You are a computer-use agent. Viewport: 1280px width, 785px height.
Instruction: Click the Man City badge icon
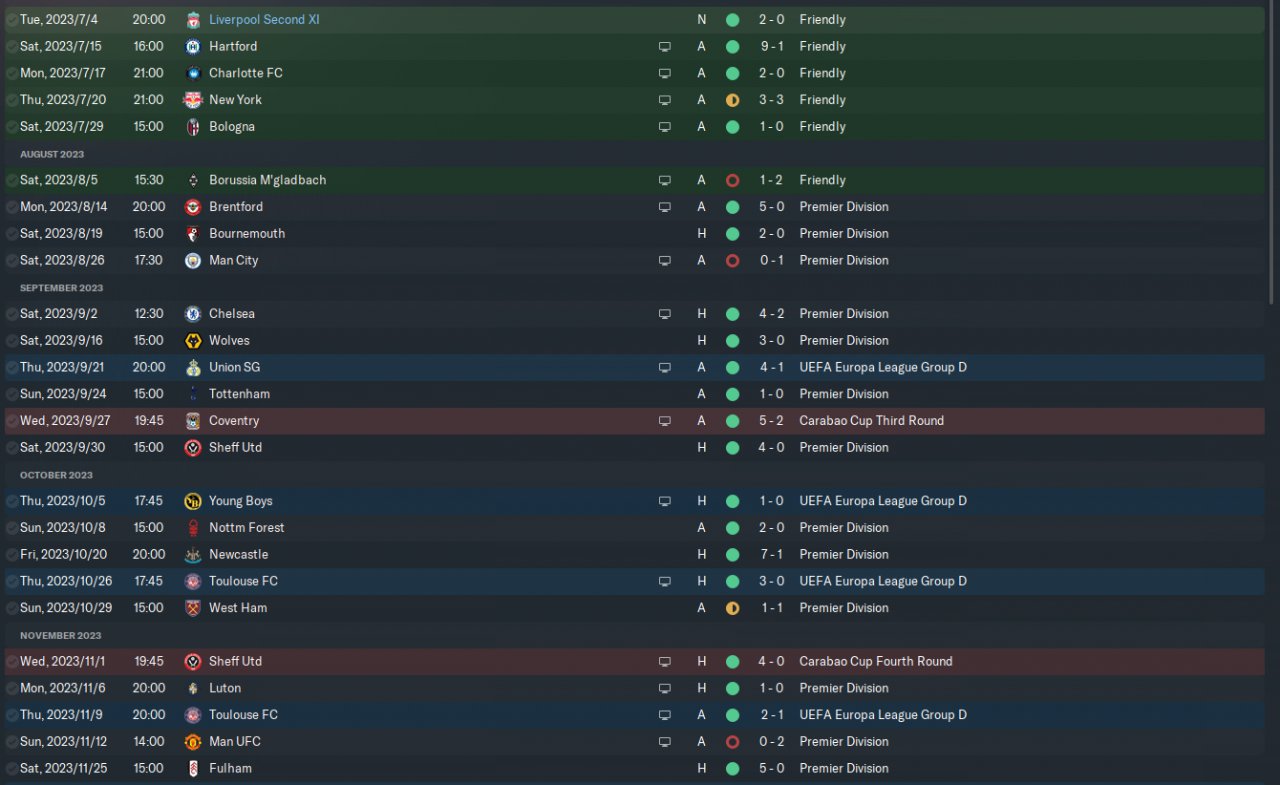coord(193,260)
